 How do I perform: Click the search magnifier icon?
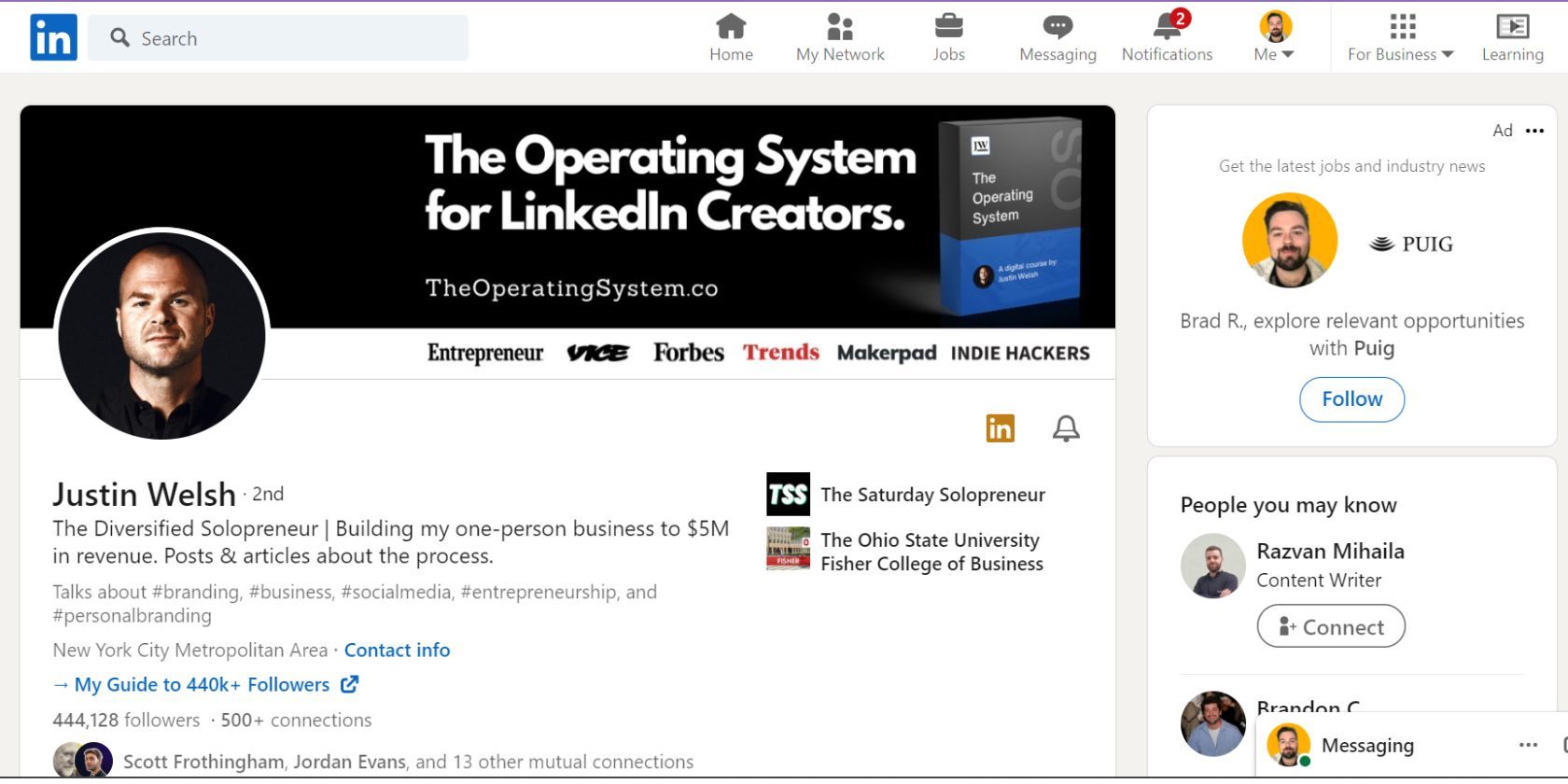(x=119, y=37)
